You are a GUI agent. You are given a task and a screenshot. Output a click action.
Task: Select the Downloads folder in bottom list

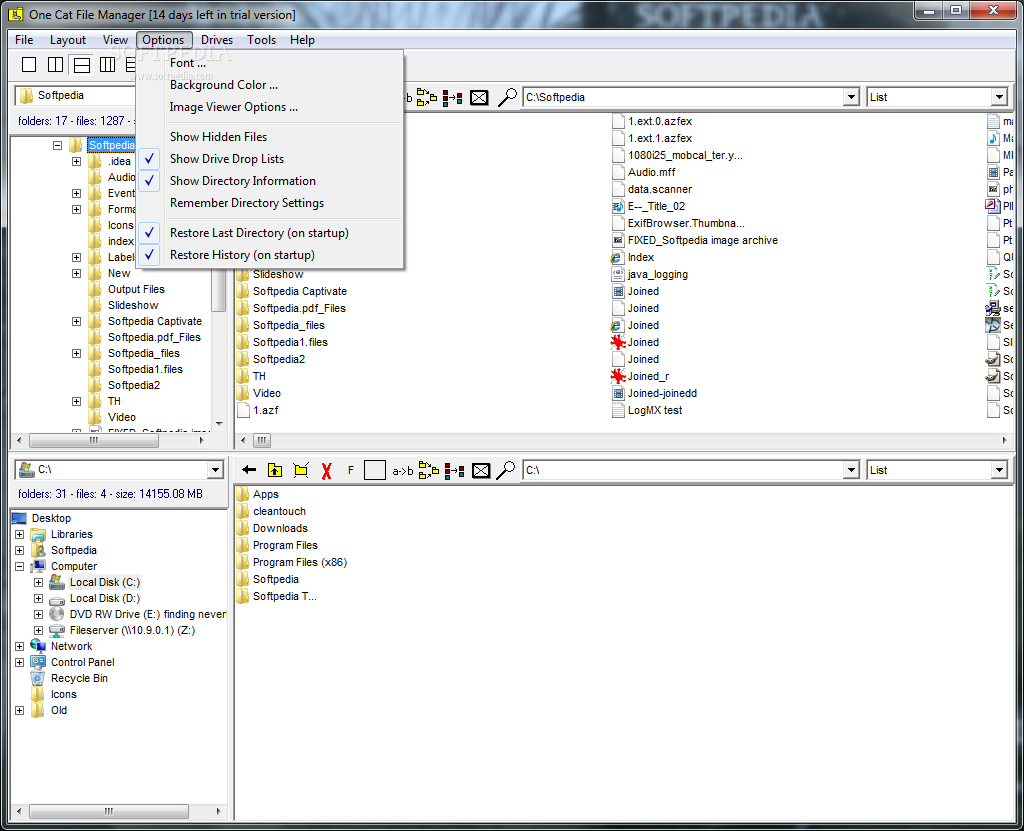tap(280, 529)
